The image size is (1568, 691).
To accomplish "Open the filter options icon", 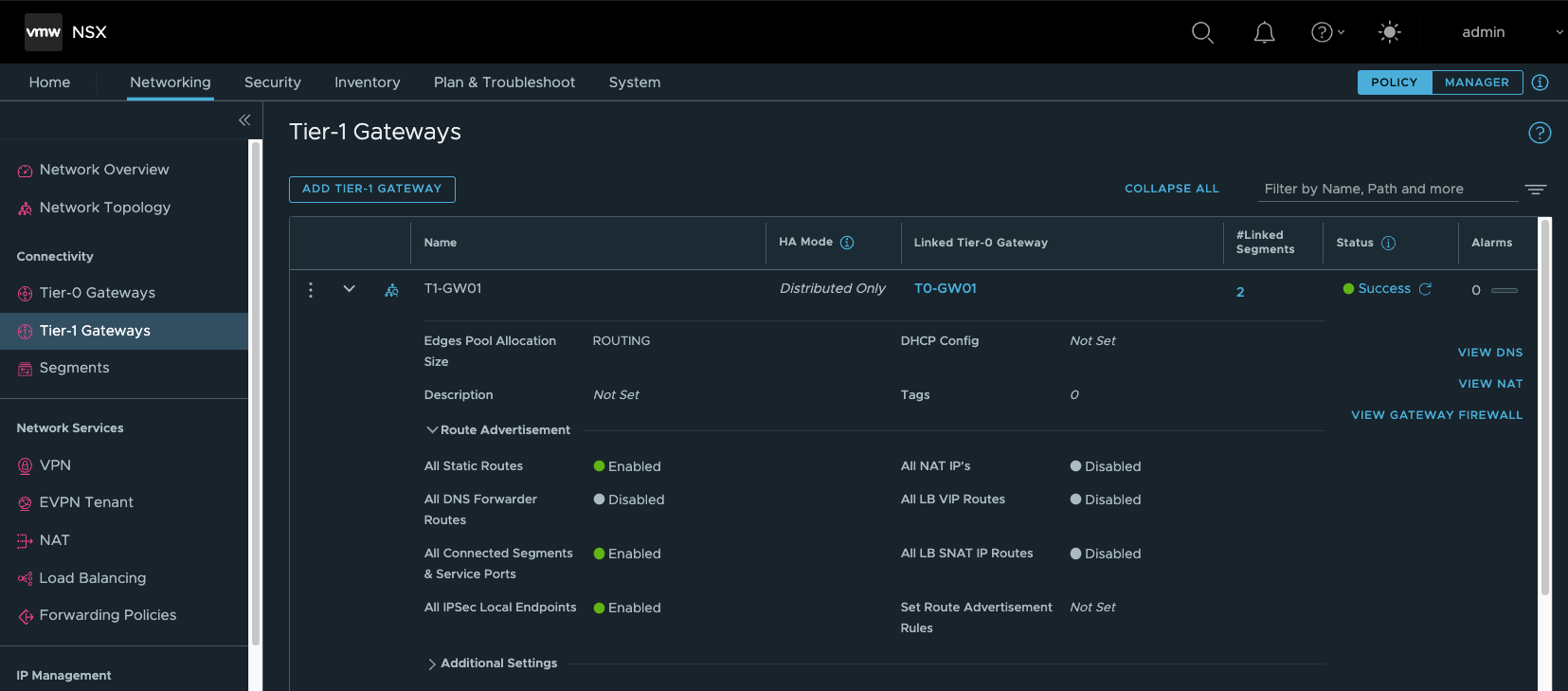I will [x=1536, y=190].
